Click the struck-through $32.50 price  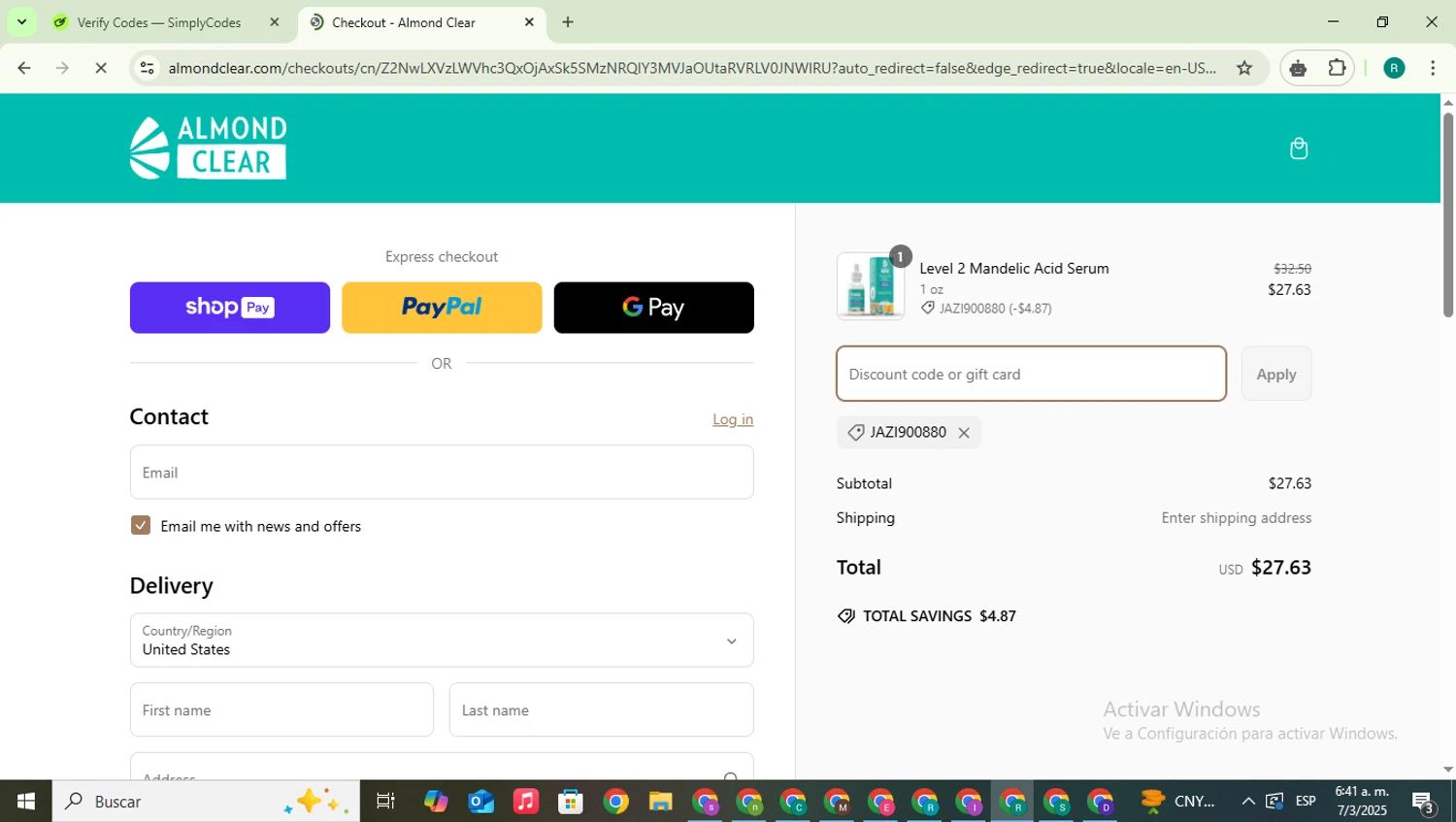[1292, 269]
